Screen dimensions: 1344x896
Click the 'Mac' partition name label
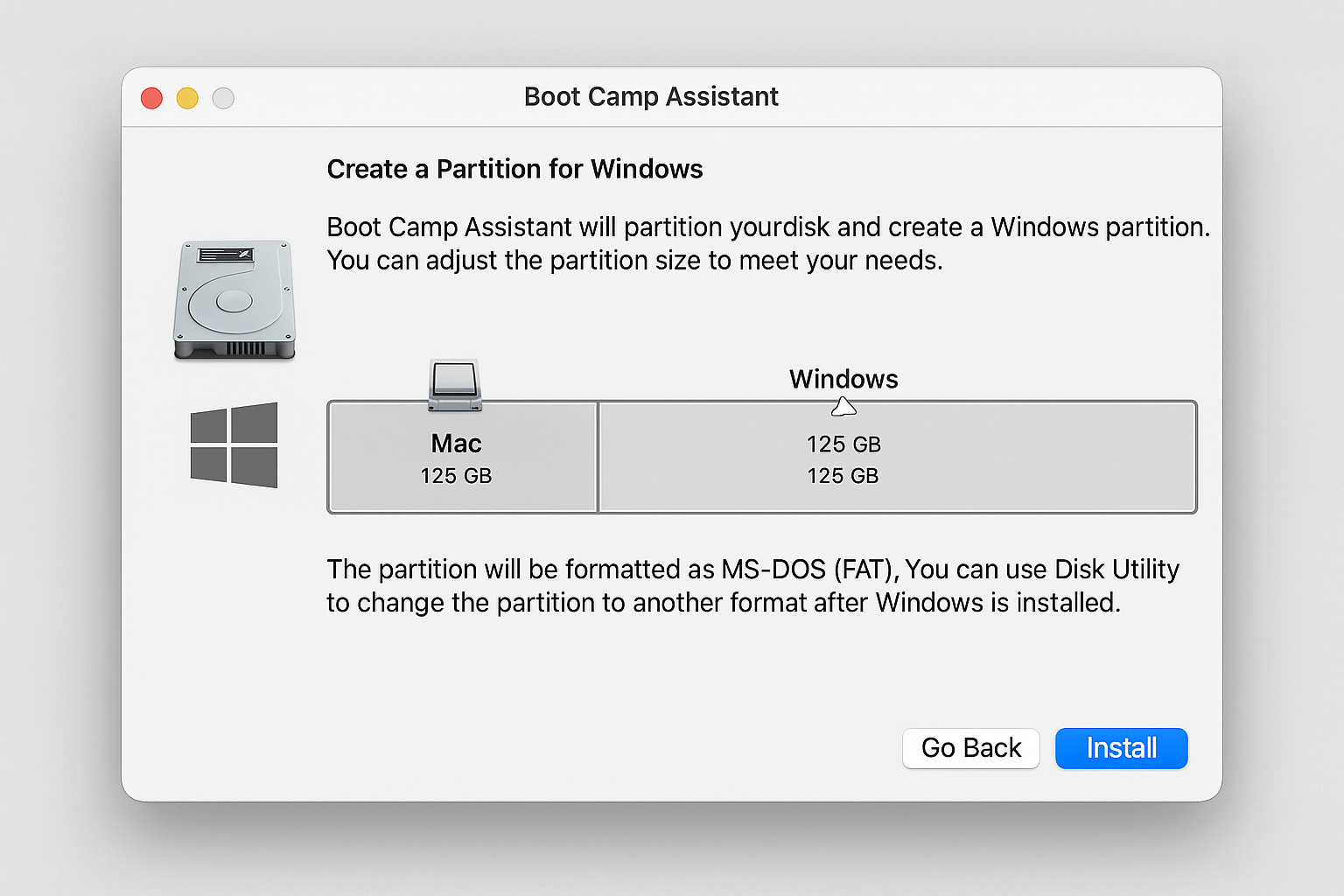coord(456,444)
